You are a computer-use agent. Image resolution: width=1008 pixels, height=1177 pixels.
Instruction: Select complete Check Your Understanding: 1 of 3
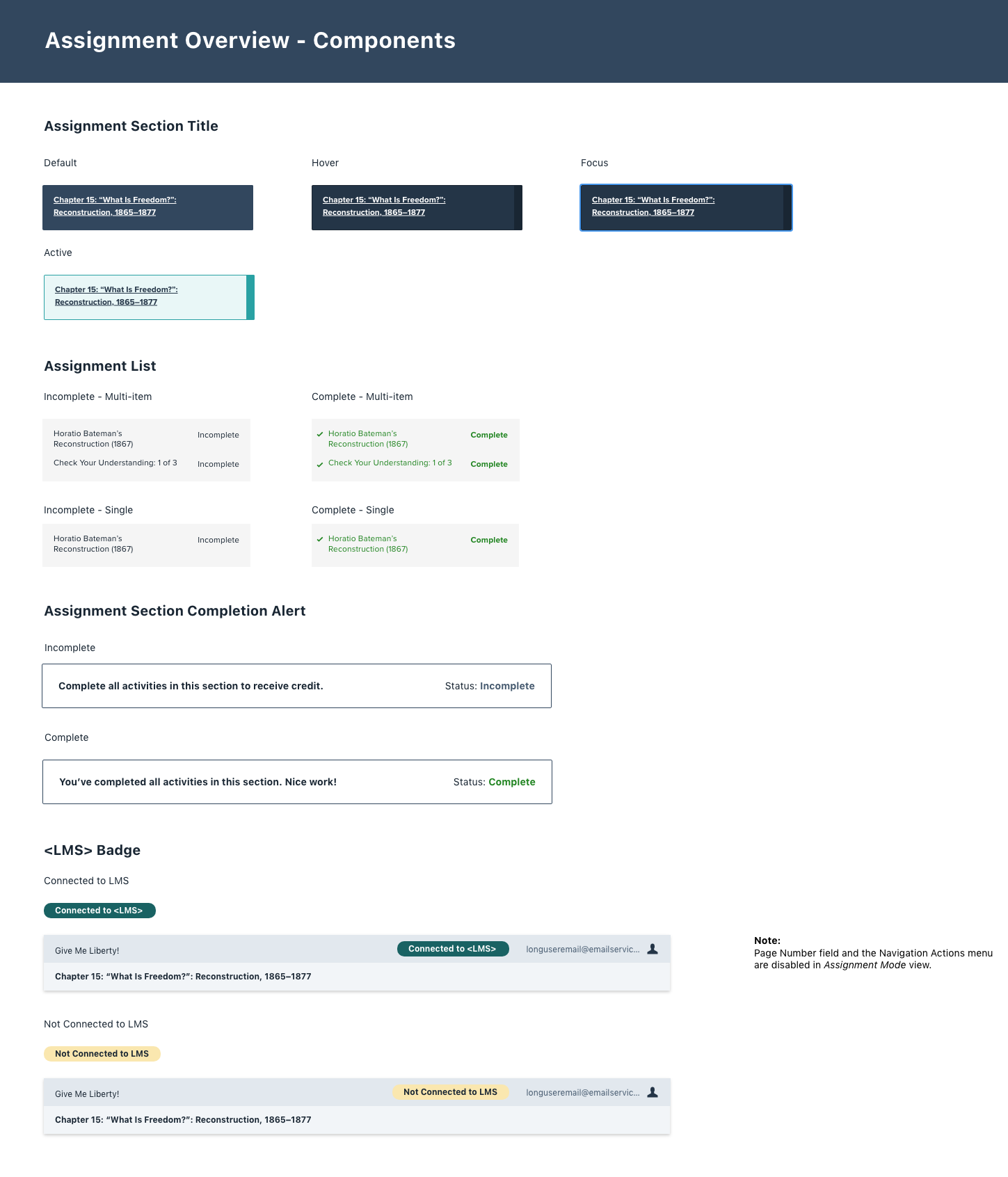pyautogui.click(x=390, y=463)
